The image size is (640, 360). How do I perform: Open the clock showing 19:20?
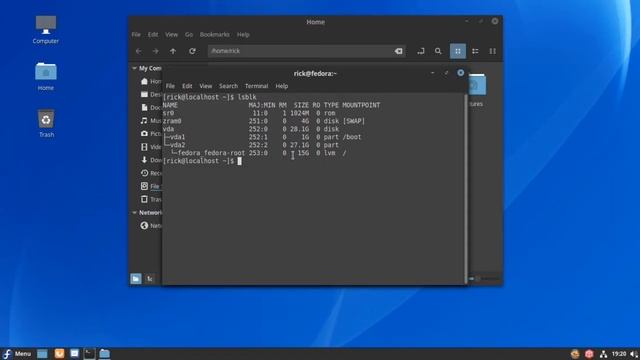tap(619, 354)
